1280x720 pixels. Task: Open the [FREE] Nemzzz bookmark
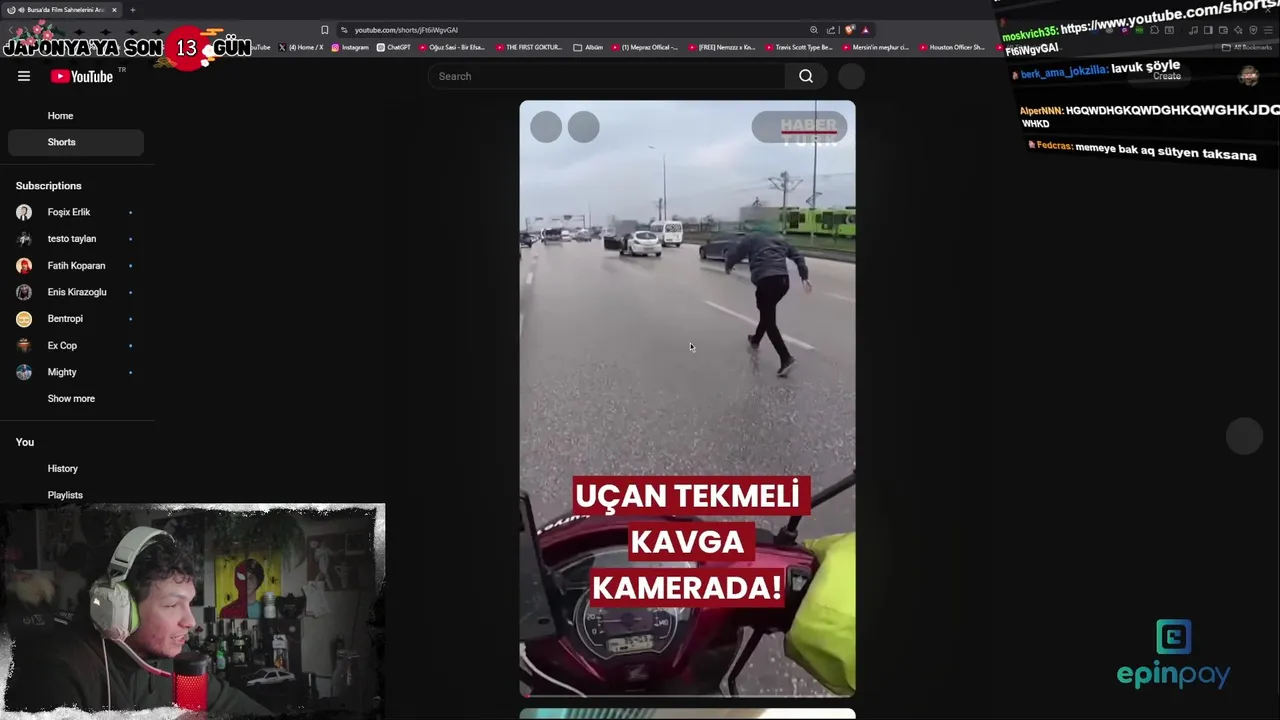coord(722,47)
